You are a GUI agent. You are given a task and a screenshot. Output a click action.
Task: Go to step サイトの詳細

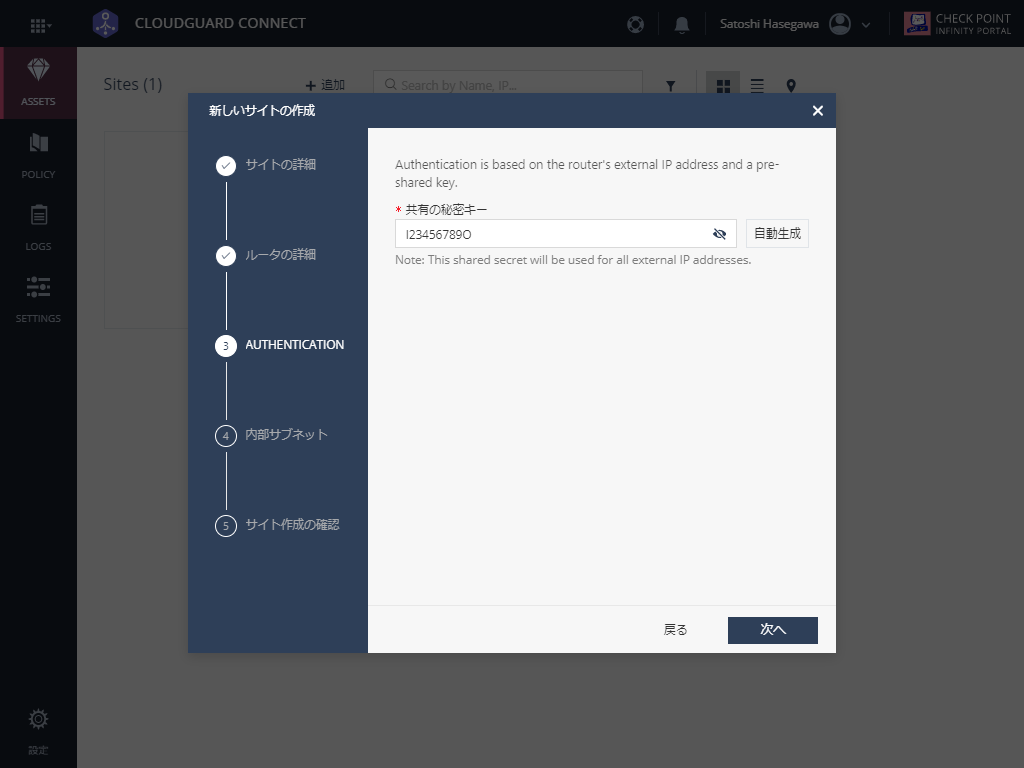(x=266, y=165)
